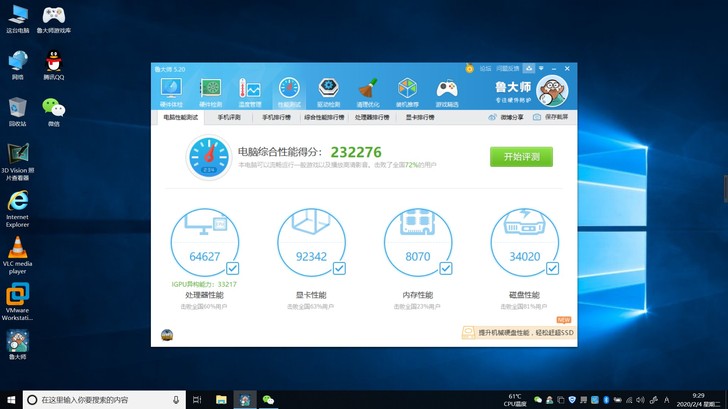Click the Bluetooth icon in system tray
728x409 pixels.
(x=606, y=400)
